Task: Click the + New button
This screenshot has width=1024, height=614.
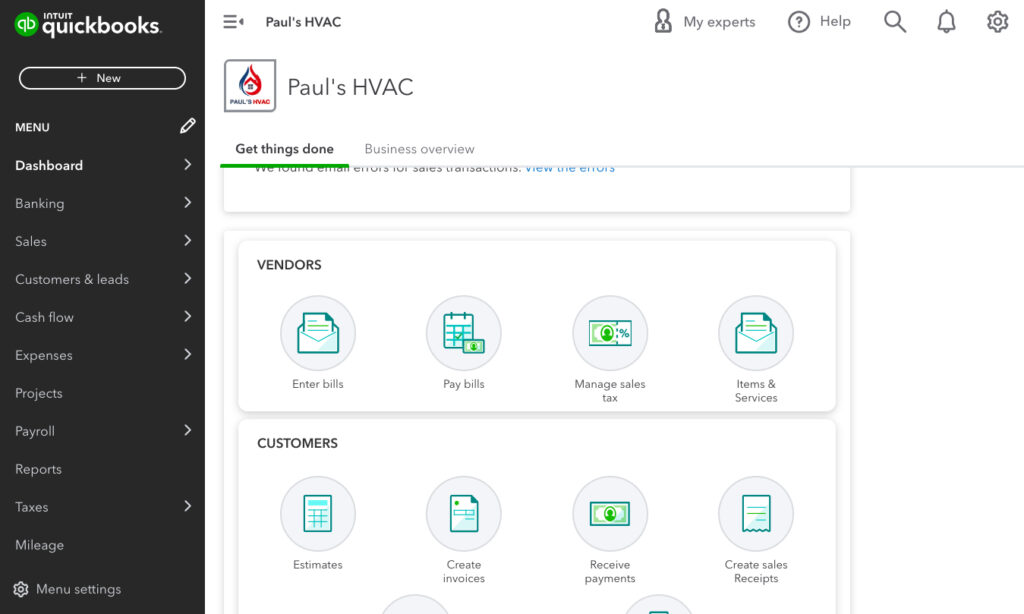Action: click(x=101, y=77)
